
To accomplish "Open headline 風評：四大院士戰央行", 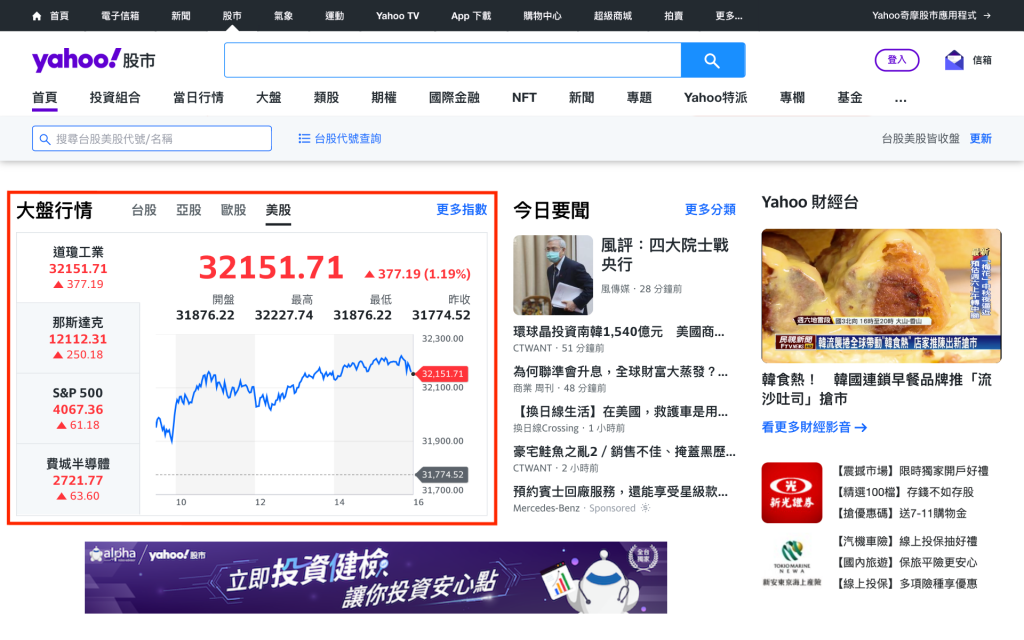I will (664, 255).
